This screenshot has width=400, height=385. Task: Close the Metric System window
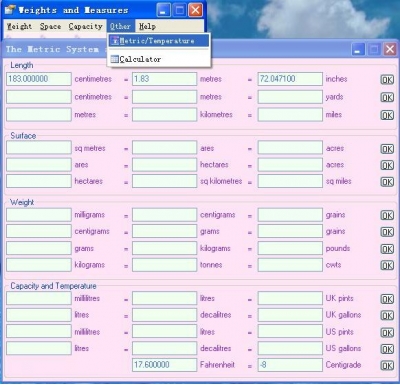pyautogui.click(x=390, y=50)
